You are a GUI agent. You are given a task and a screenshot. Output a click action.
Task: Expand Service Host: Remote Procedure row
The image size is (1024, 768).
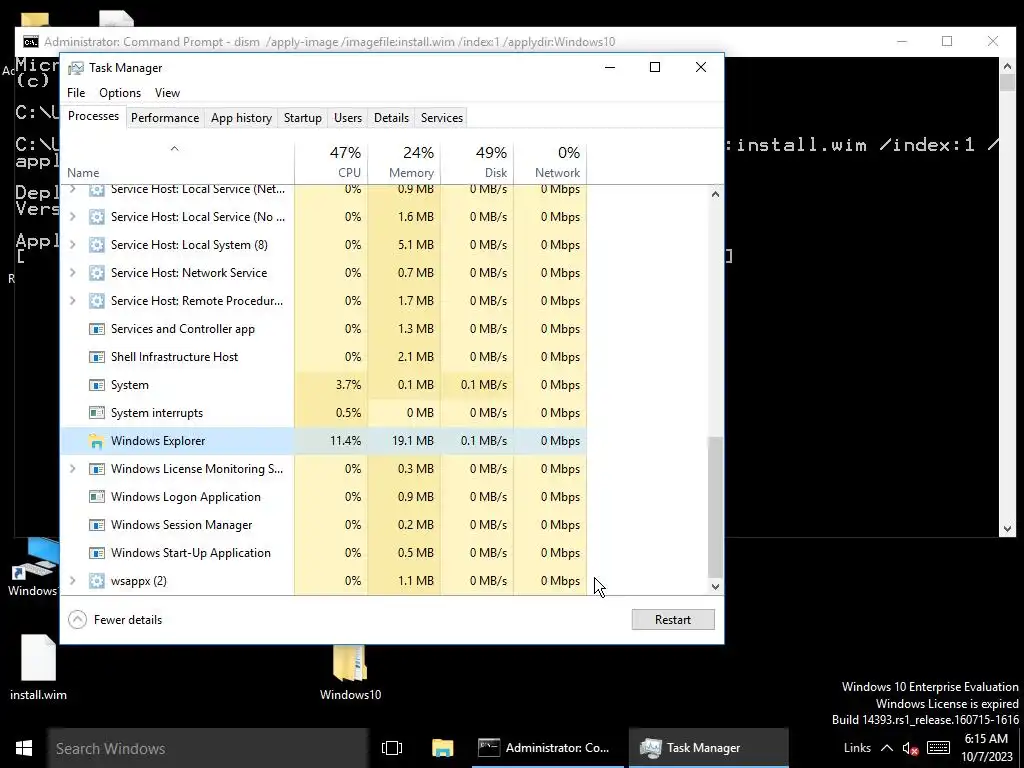[72, 300]
